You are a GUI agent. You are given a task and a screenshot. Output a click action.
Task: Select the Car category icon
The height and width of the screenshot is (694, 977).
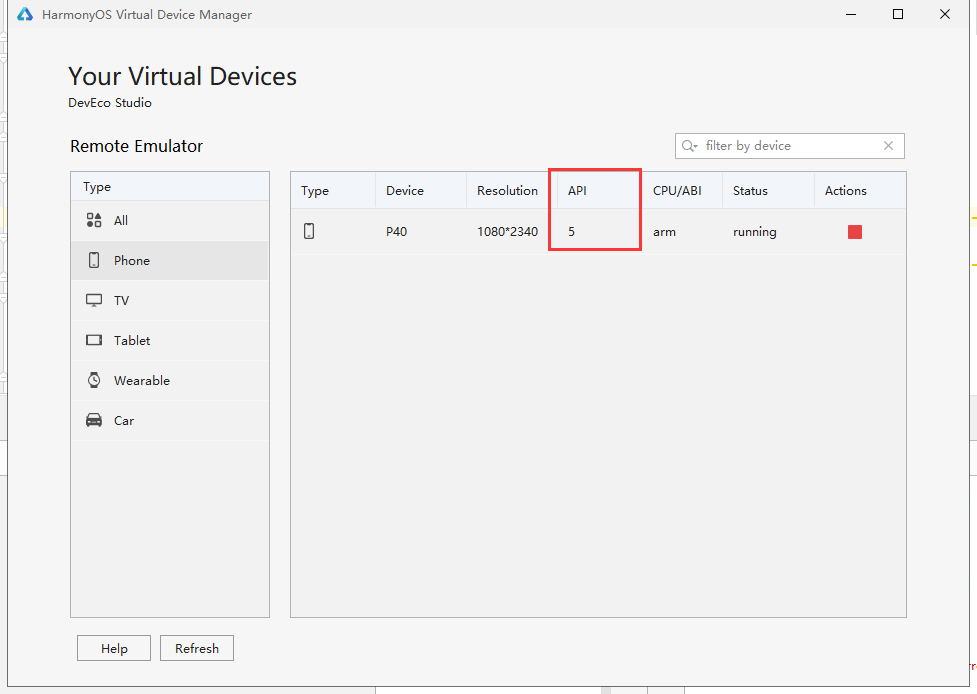click(94, 420)
